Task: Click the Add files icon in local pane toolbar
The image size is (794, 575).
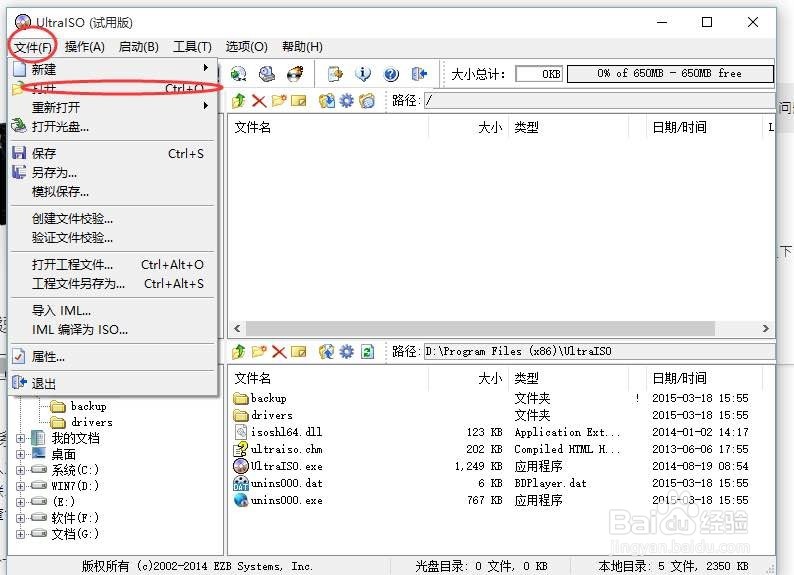Action: [x=327, y=351]
